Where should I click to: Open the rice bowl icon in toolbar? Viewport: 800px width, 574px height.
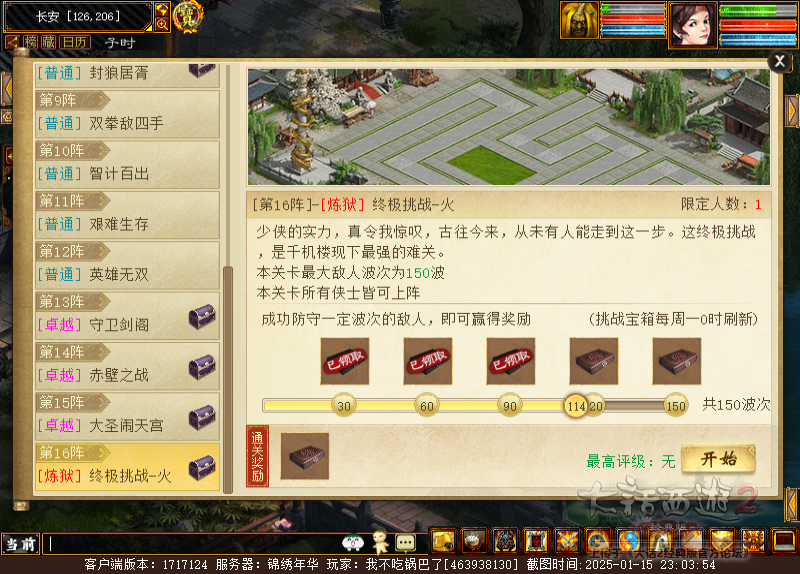pos(474,541)
